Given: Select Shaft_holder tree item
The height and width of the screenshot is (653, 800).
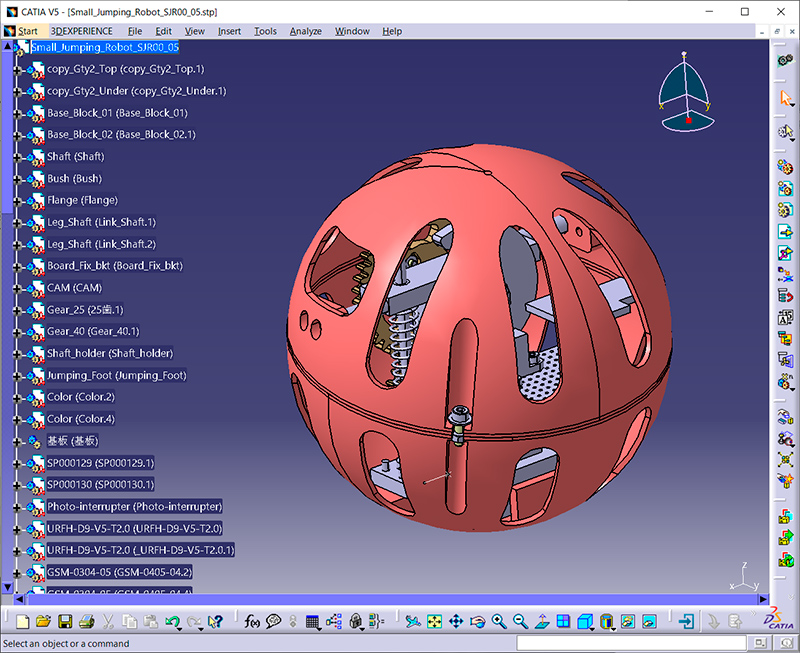Looking at the screenshot, I should tap(110, 354).
